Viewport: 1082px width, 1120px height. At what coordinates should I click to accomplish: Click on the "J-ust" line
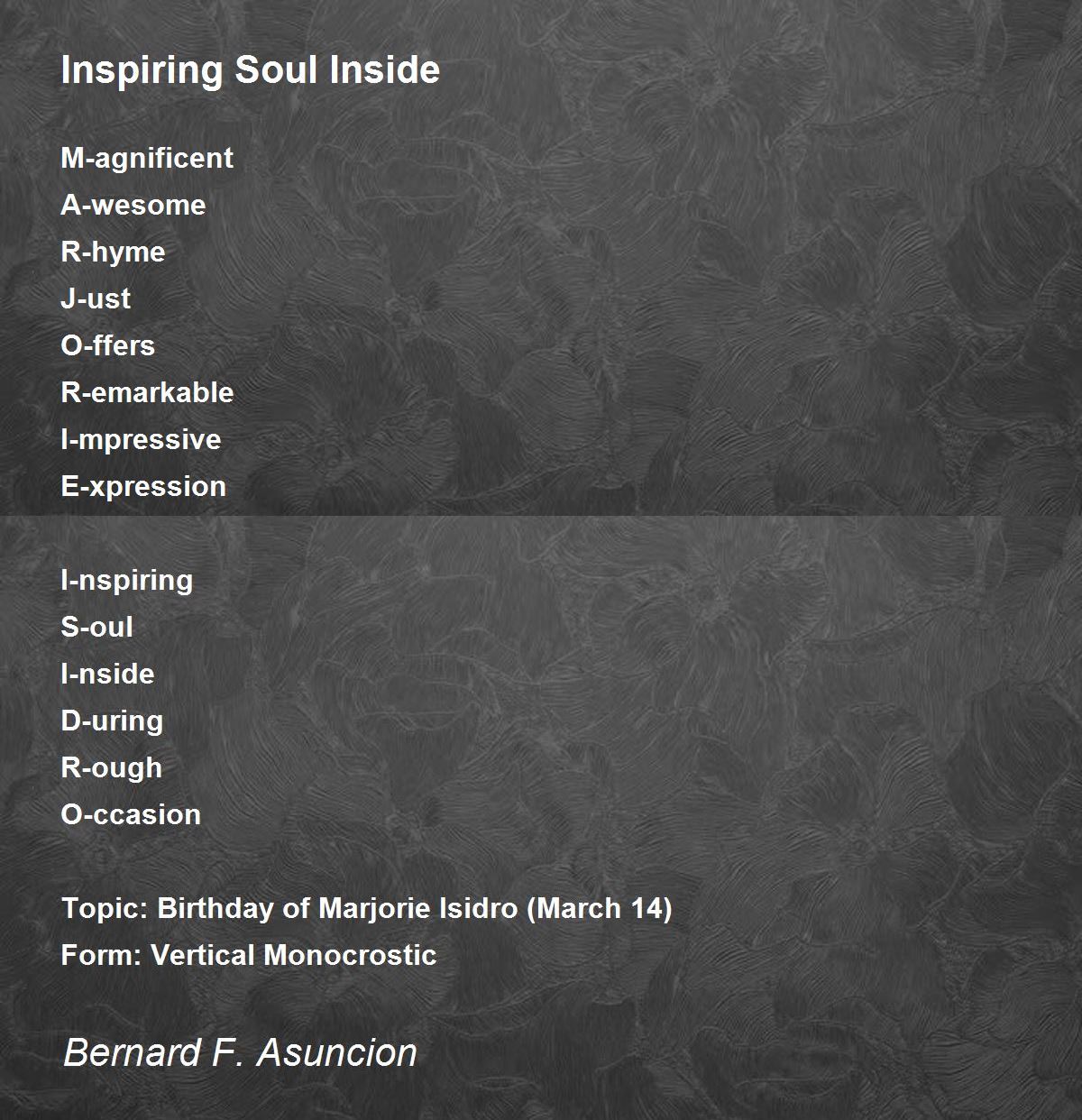(x=95, y=298)
